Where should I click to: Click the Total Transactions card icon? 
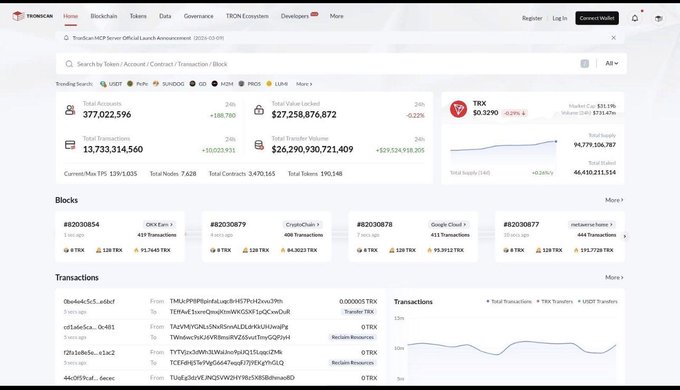[x=70, y=144]
